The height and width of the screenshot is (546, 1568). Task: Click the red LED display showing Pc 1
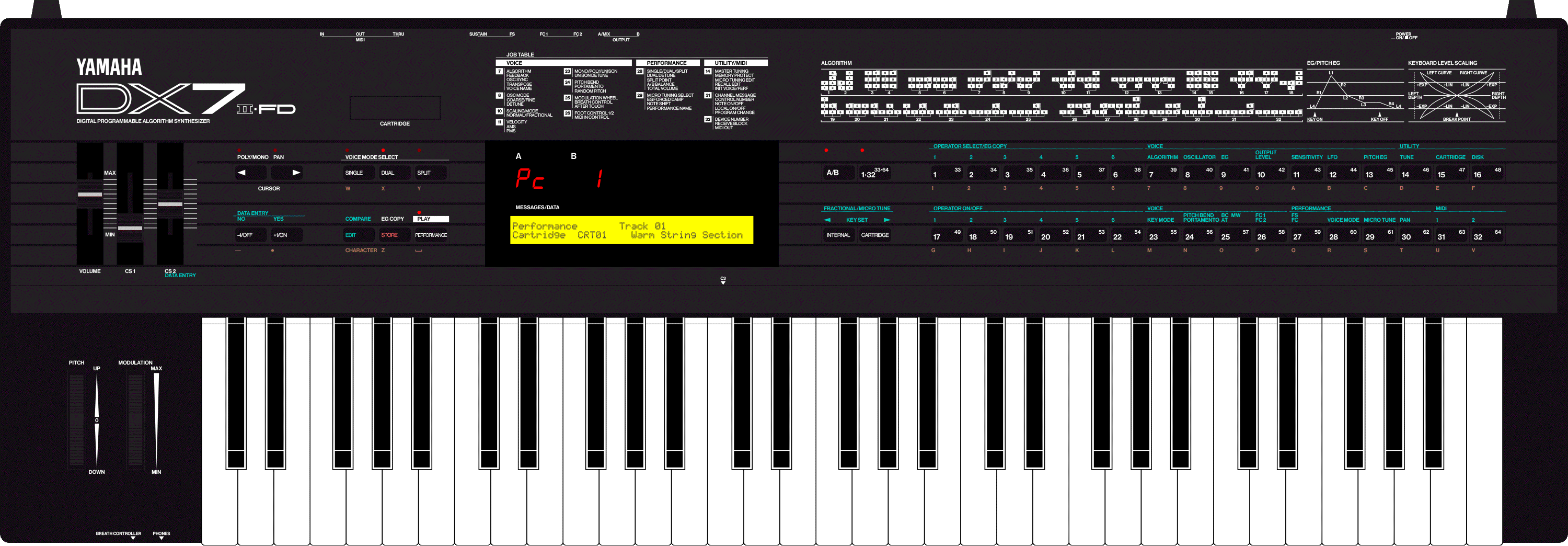point(560,178)
